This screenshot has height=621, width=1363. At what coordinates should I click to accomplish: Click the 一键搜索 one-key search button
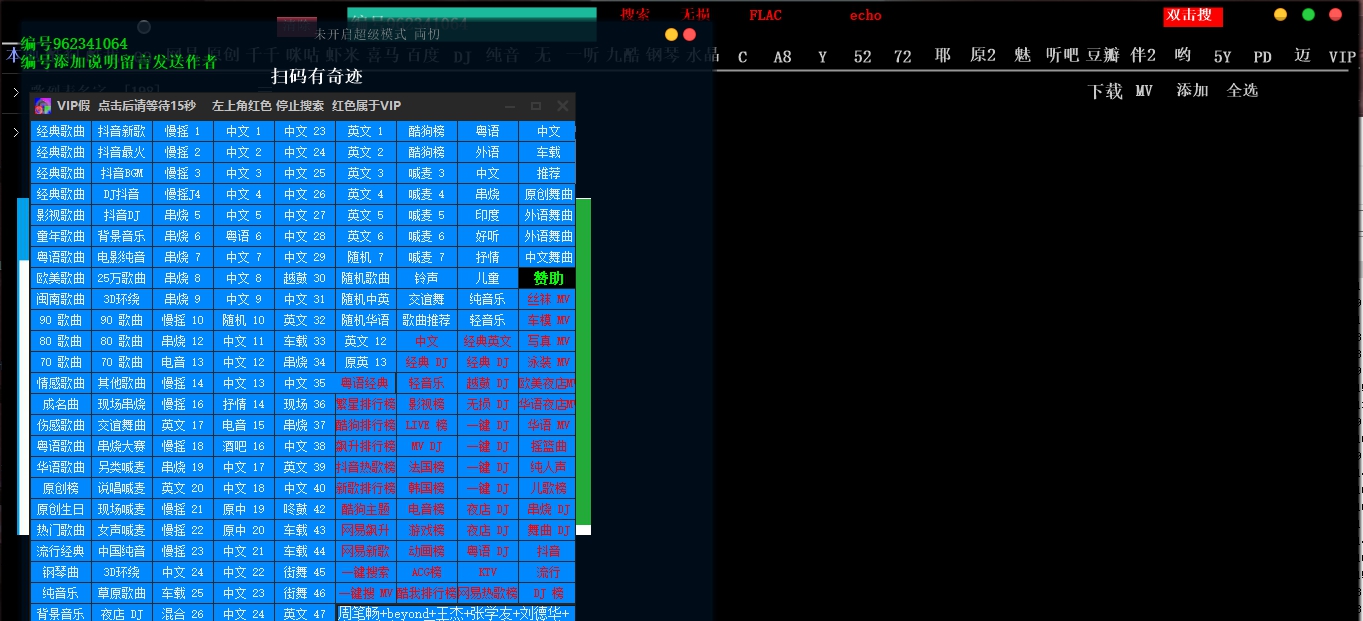point(365,571)
